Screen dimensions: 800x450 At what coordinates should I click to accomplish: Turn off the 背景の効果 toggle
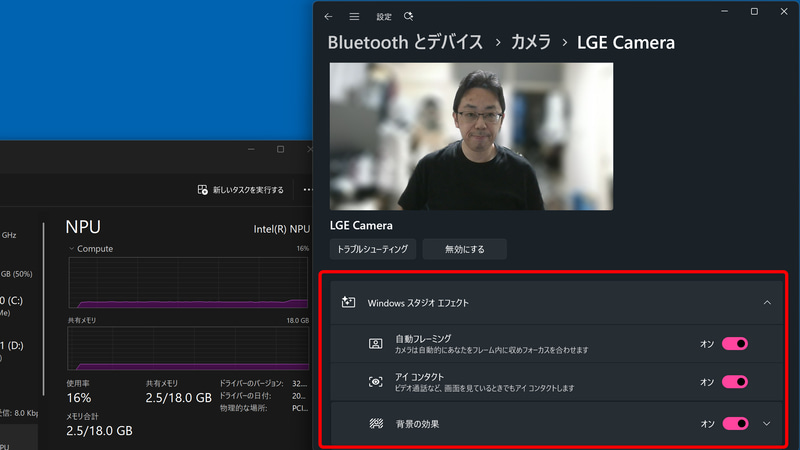coord(735,423)
